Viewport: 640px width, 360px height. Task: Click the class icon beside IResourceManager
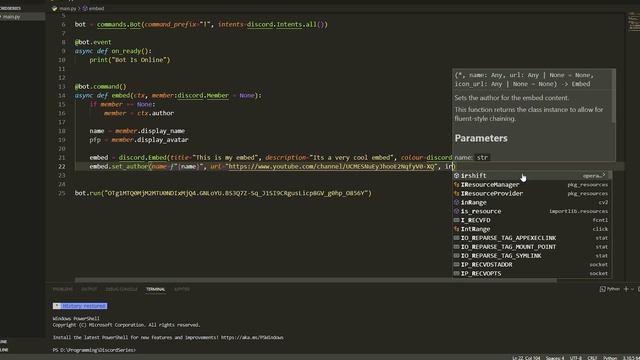point(456,184)
